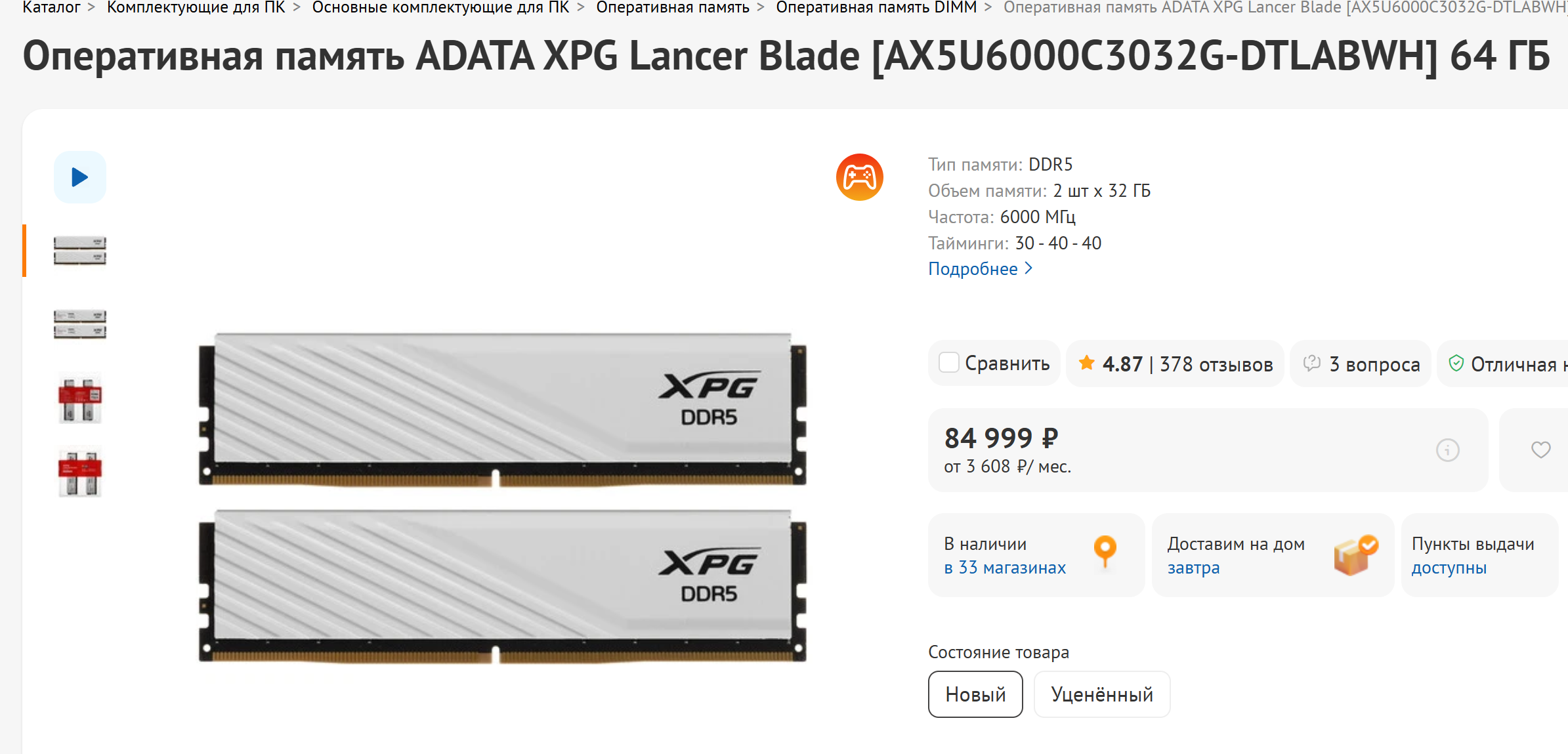Click the orange map pin store icon

pos(1105,551)
